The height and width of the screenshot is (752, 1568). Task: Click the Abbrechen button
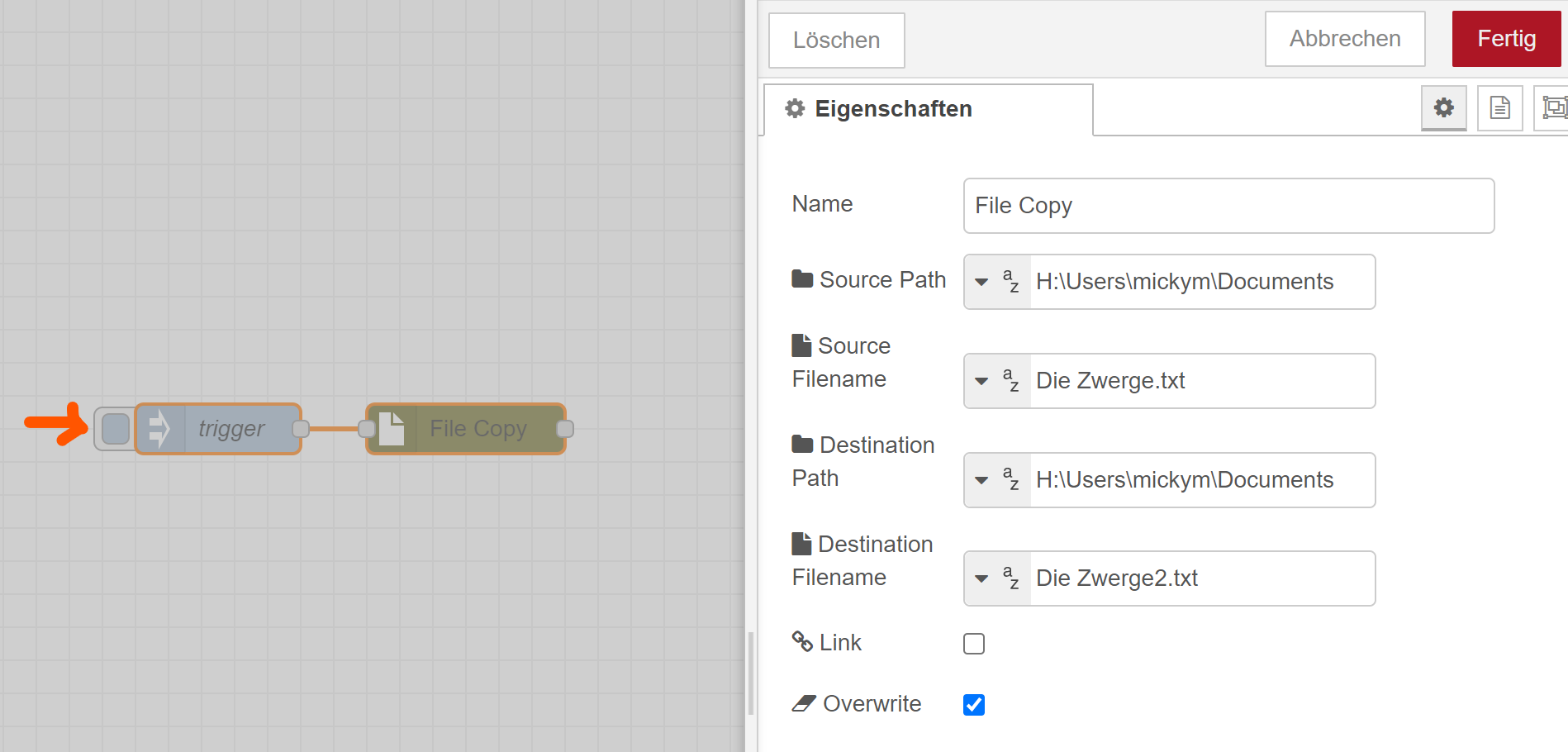[1344, 39]
